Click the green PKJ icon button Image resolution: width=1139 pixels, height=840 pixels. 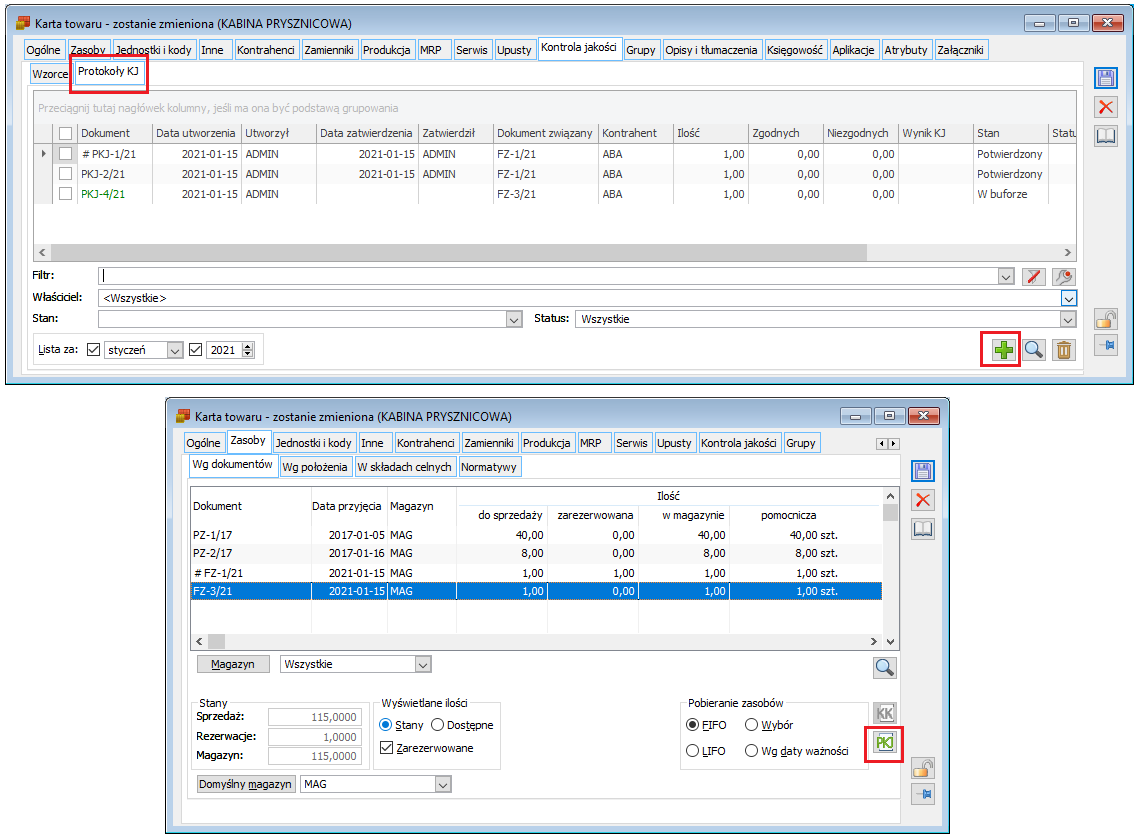[884, 743]
